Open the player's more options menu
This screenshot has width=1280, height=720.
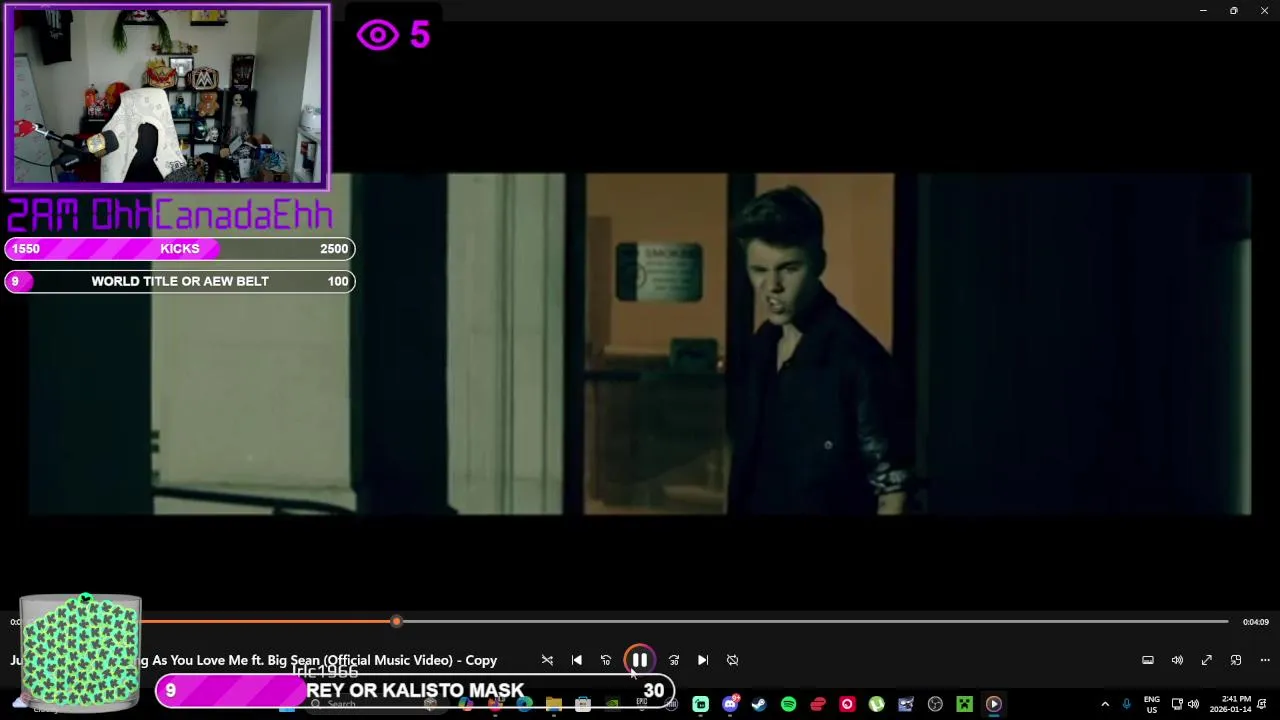tap(1265, 660)
